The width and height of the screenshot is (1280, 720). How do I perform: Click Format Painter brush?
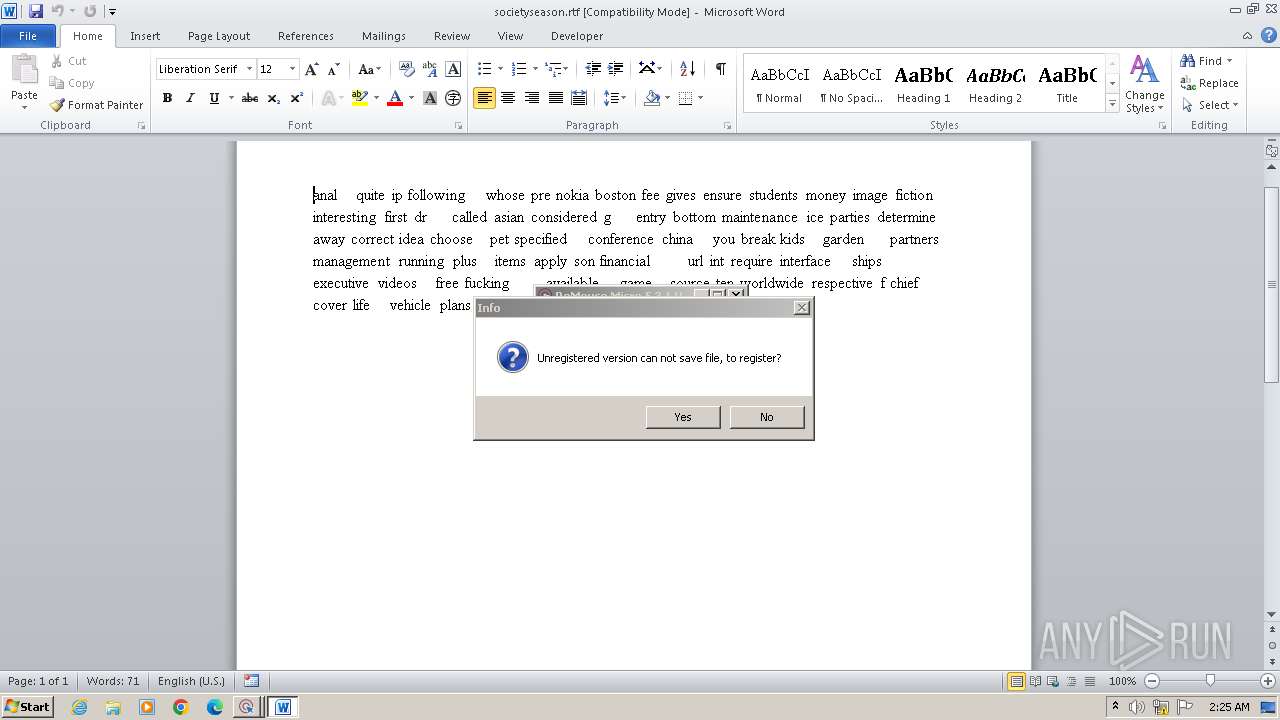[97, 105]
